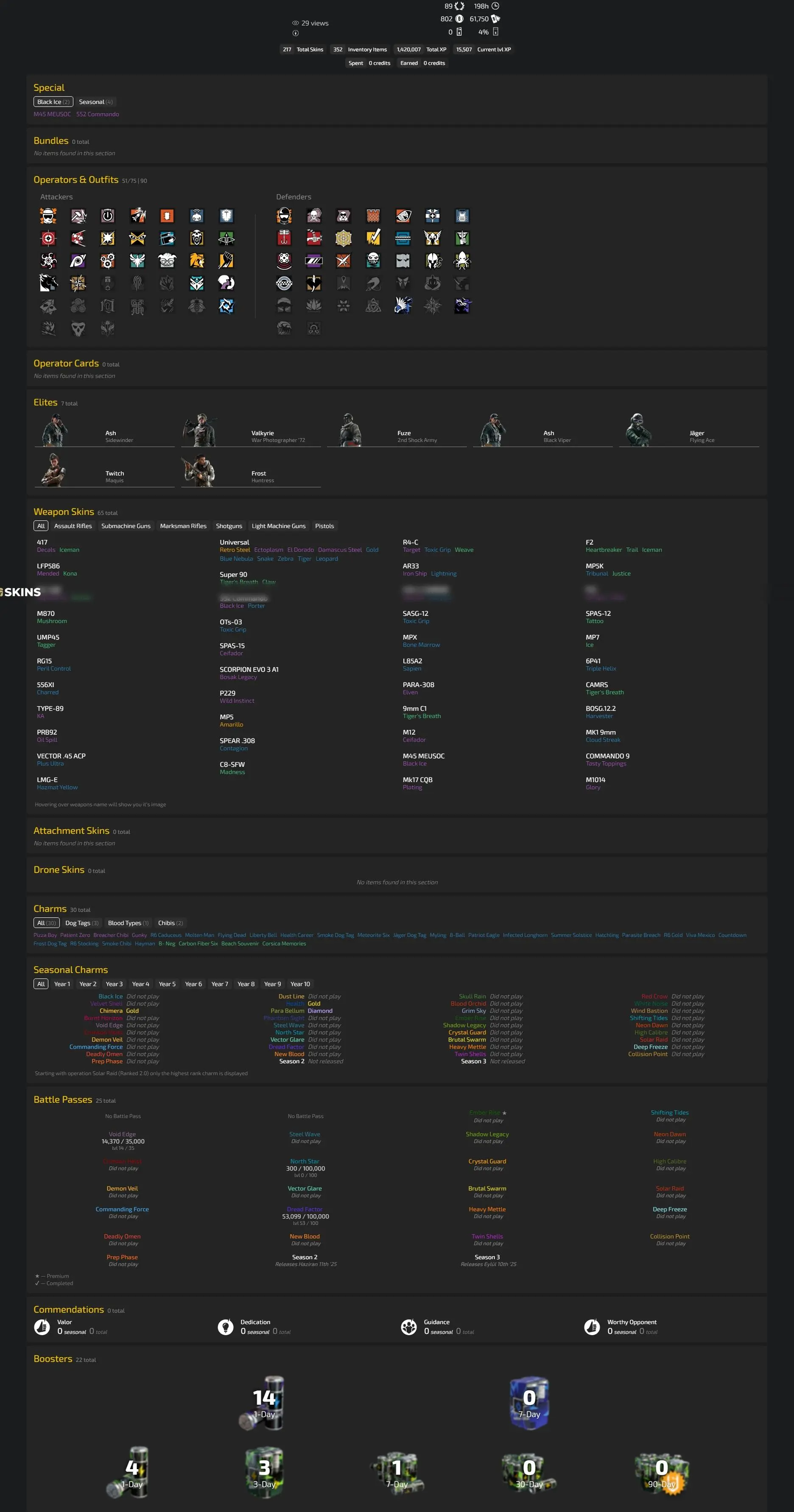This screenshot has width=794, height=1512.
Task: Click the Worthy Opponent commendation icon
Action: coord(592,1327)
